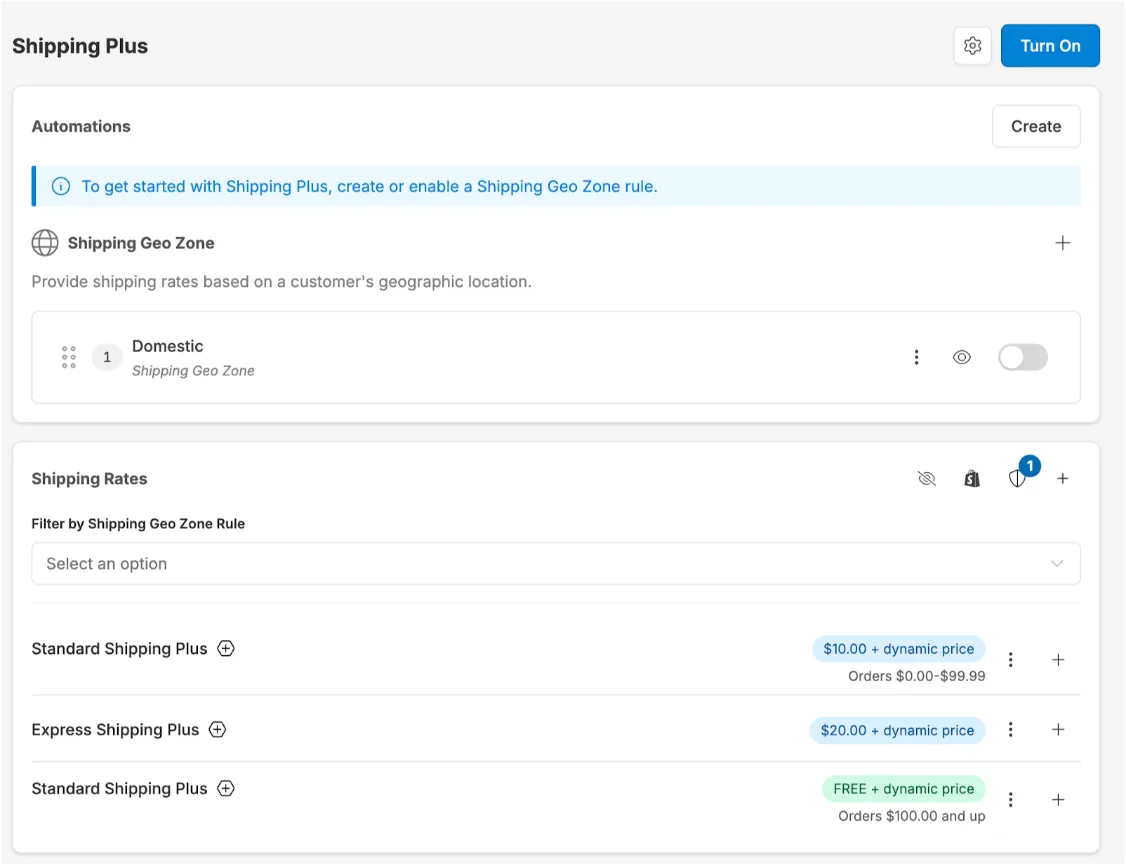
Task: Click the Shopify bag icon in Shipping Rates
Action: click(x=972, y=479)
